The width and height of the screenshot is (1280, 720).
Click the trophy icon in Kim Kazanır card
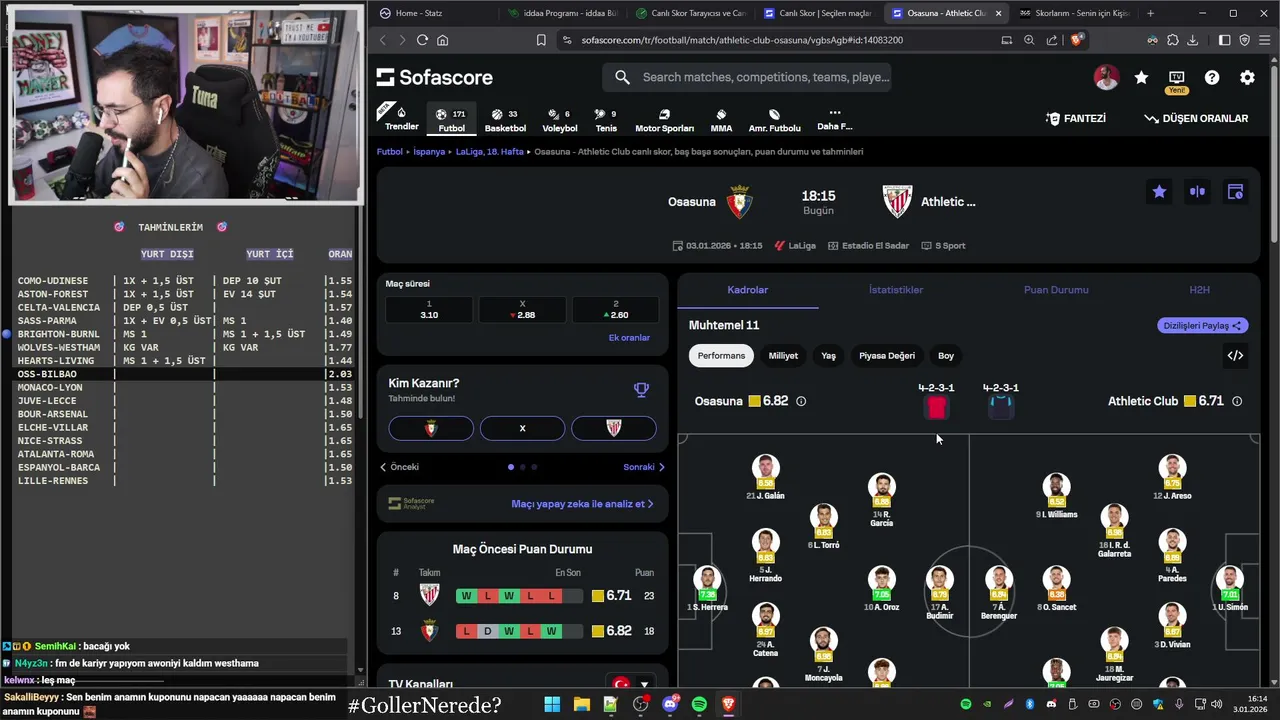tap(641, 390)
